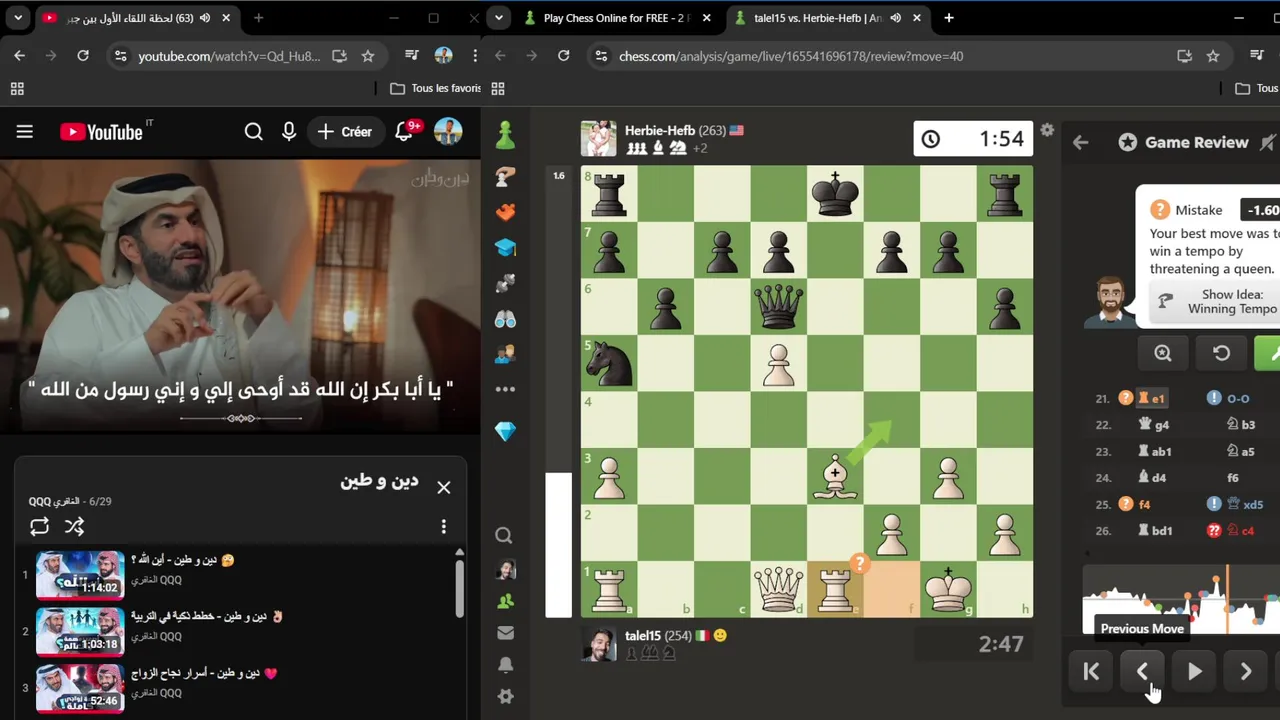Open Puzzles via orange puzzle-piece icon
Screen dimensions: 1280x720
click(x=505, y=211)
